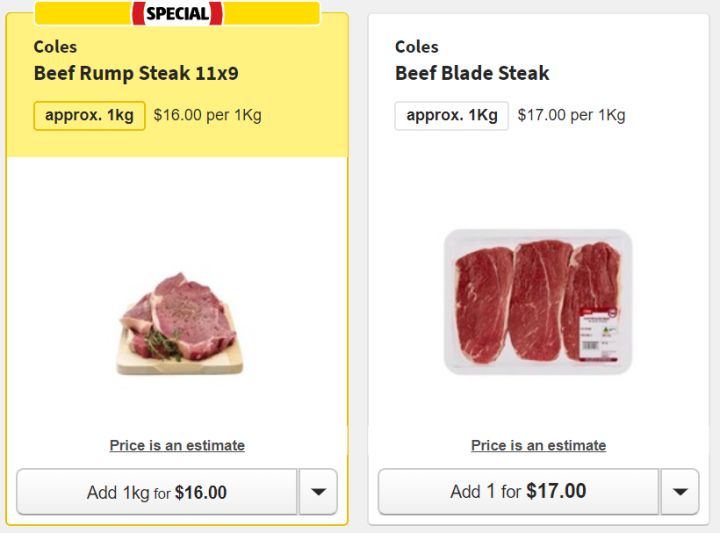The width and height of the screenshot is (720, 533).
Task: Click the Coles brand above Beef Blade Steak
Action: coord(416,47)
